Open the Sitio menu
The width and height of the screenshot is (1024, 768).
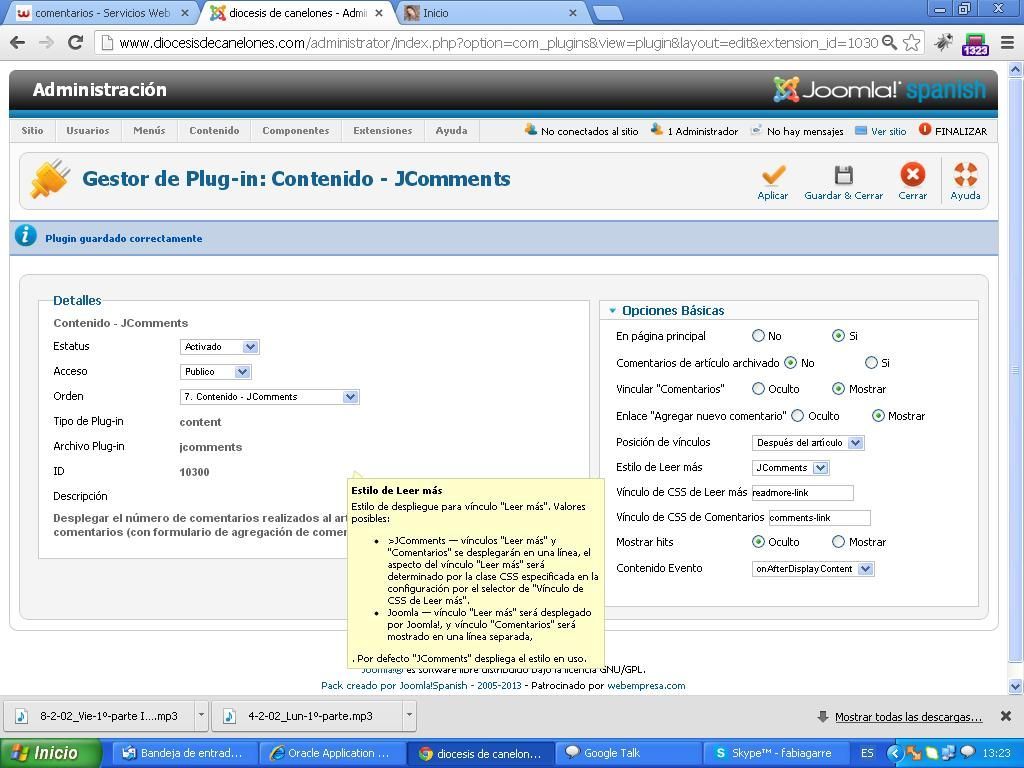(x=32, y=131)
